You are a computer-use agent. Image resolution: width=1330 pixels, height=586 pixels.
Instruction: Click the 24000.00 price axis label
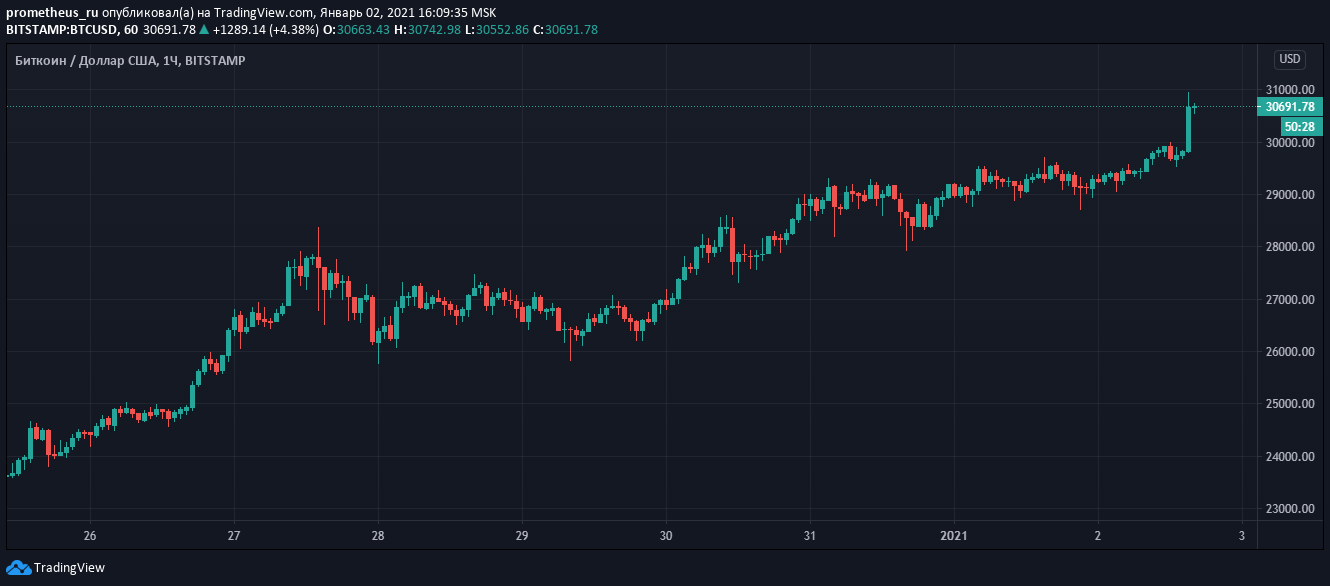[1290, 457]
